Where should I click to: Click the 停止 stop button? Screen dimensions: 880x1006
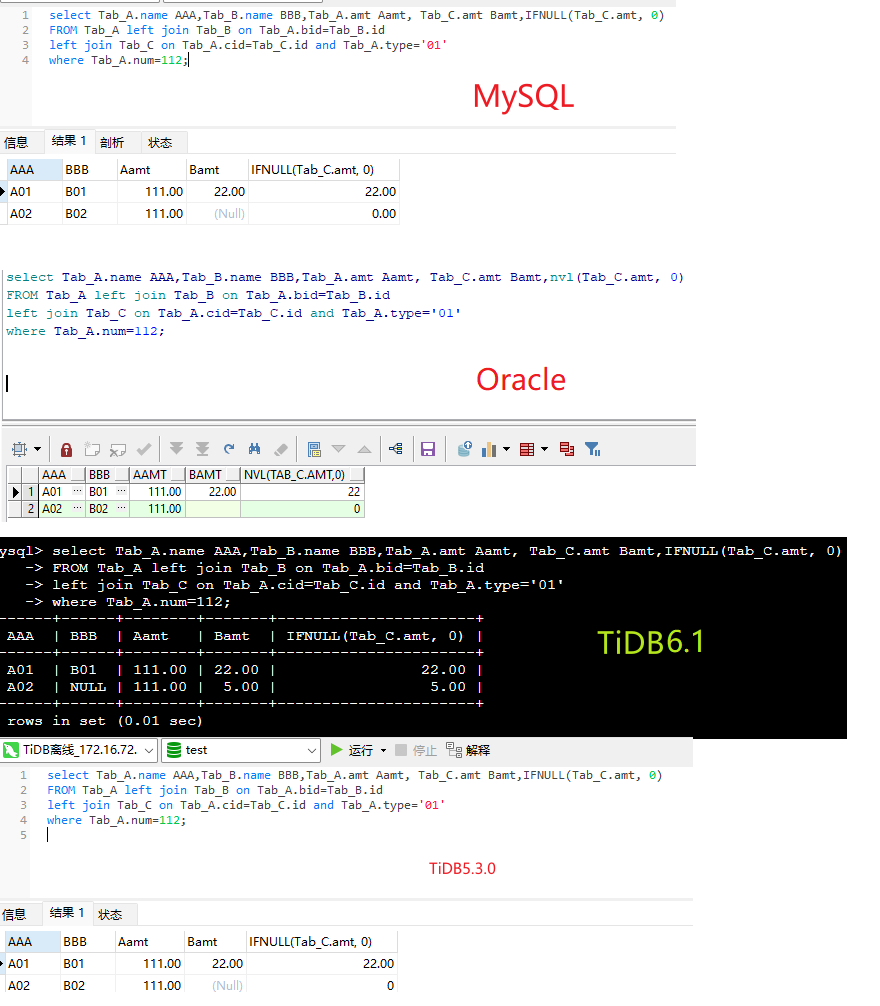point(416,750)
